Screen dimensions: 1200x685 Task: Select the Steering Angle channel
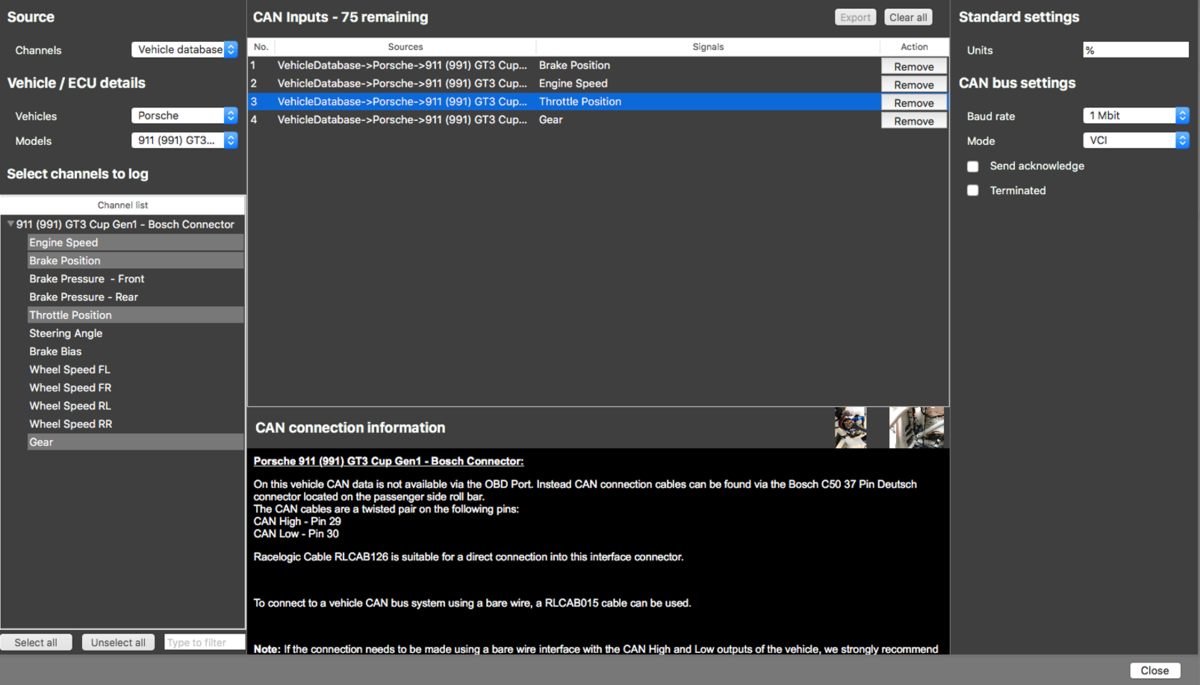coord(135,333)
